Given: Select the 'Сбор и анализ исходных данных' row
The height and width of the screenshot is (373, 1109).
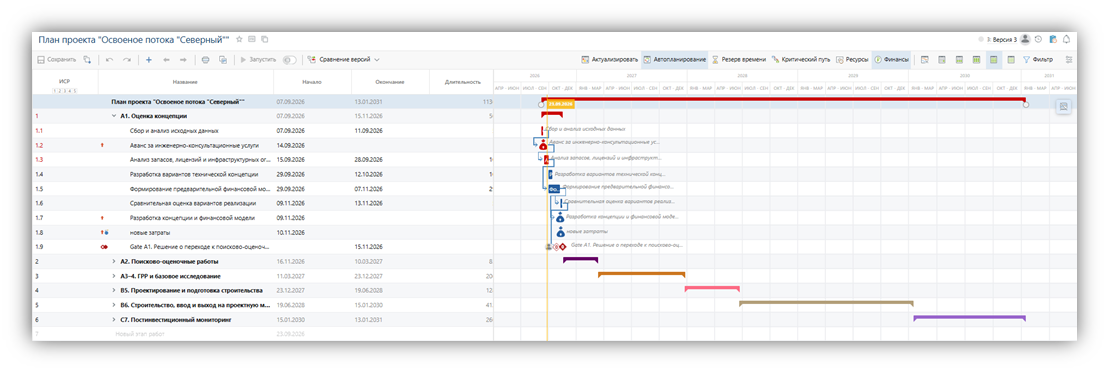Looking at the screenshot, I should 262,131.
